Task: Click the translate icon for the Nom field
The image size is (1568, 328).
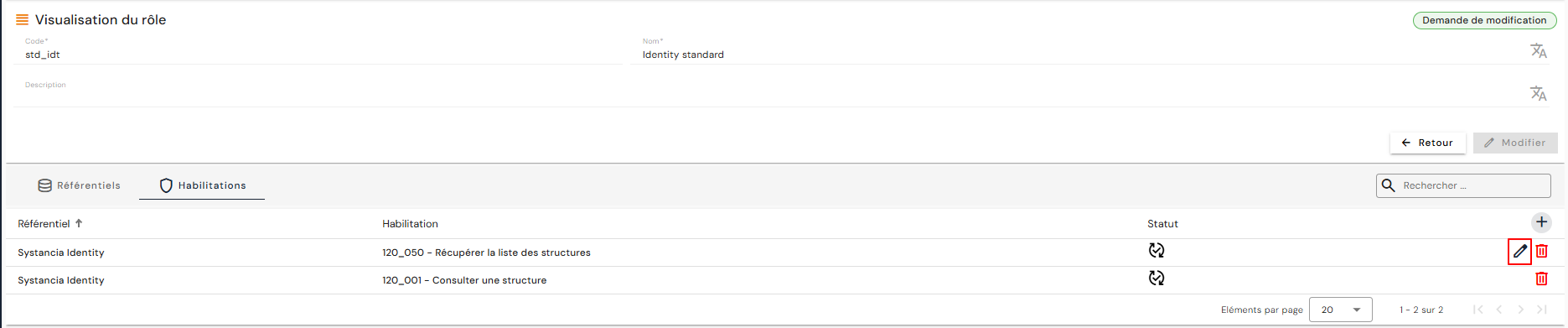Action: [1539, 51]
